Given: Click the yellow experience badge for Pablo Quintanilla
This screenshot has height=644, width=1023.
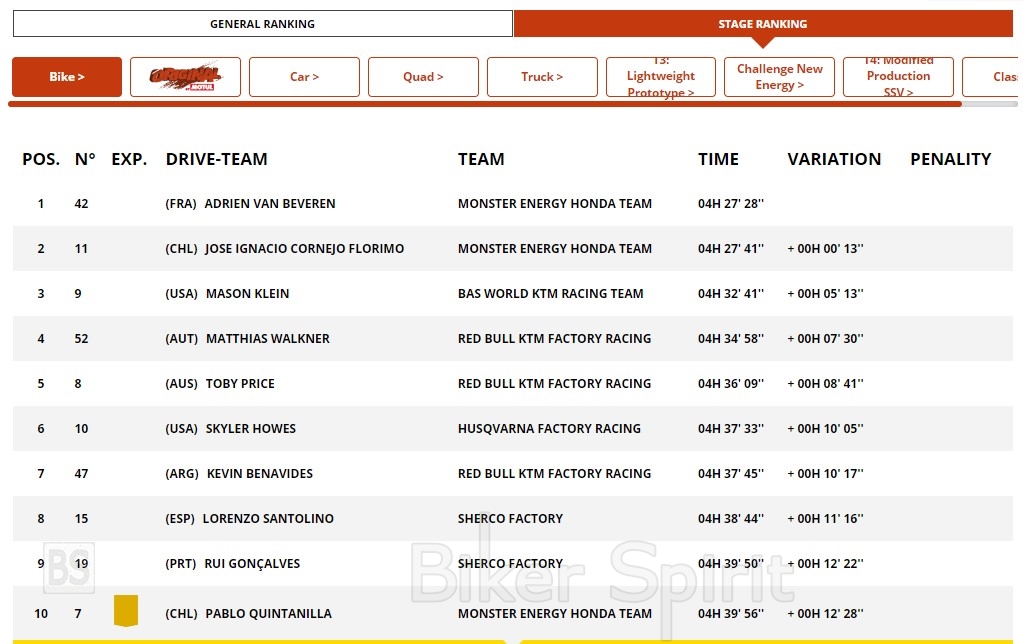Looking at the screenshot, I should (x=125, y=611).
